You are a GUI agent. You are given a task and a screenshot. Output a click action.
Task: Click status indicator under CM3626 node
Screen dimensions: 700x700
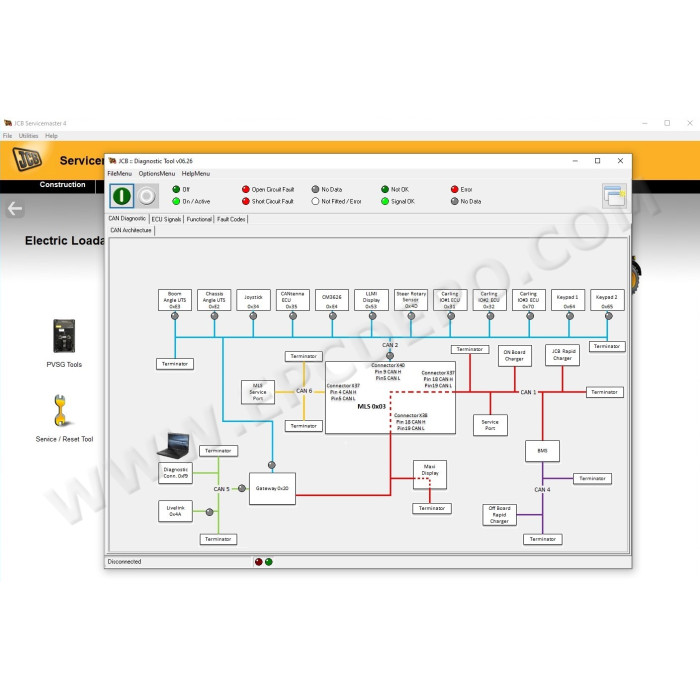(x=333, y=316)
